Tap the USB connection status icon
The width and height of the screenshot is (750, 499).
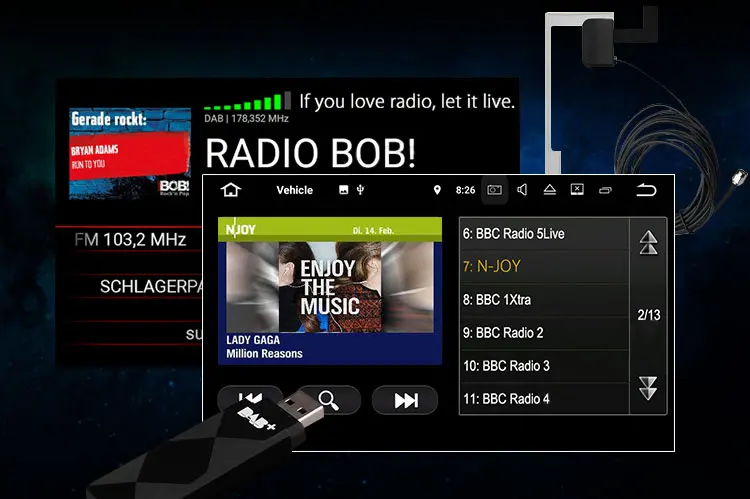pos(361,190)
